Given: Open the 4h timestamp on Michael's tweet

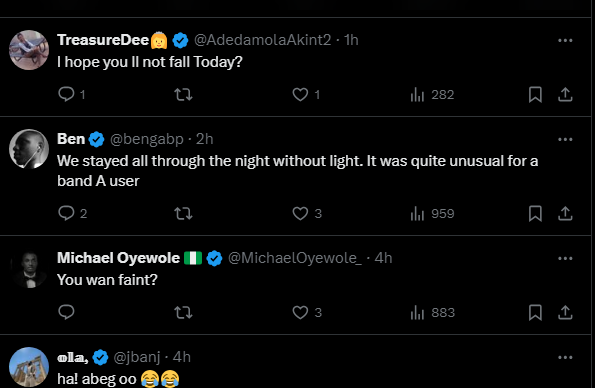Looking at the screenshot, I should (x=383, y=258).
